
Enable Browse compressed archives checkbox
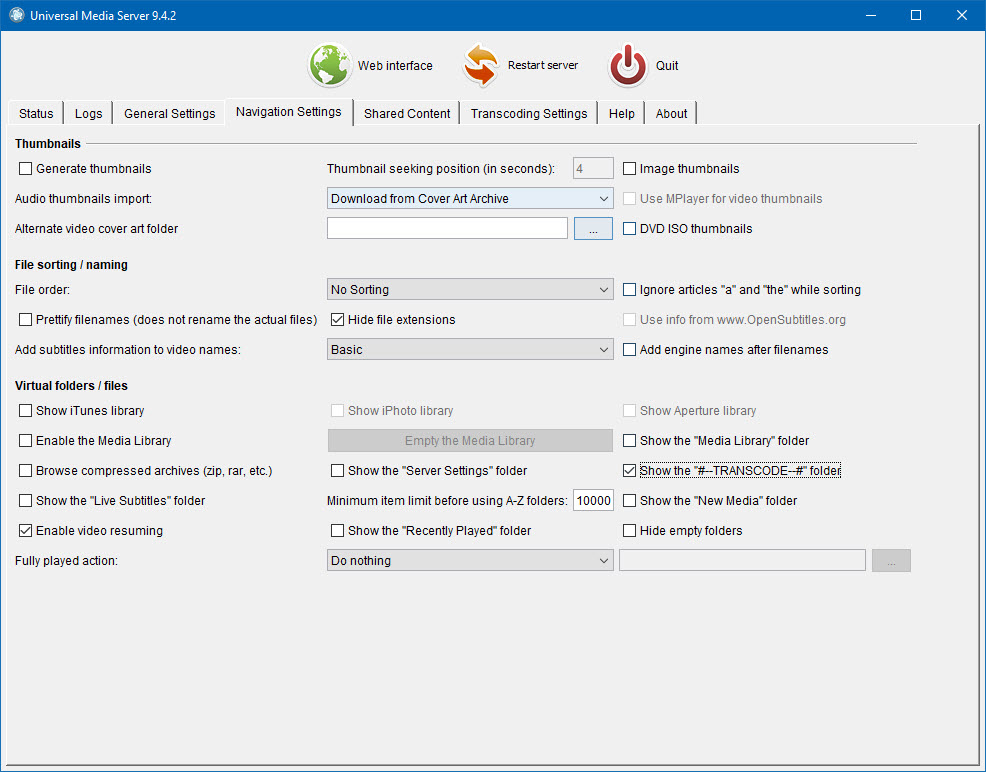click(x=25, y=471)
